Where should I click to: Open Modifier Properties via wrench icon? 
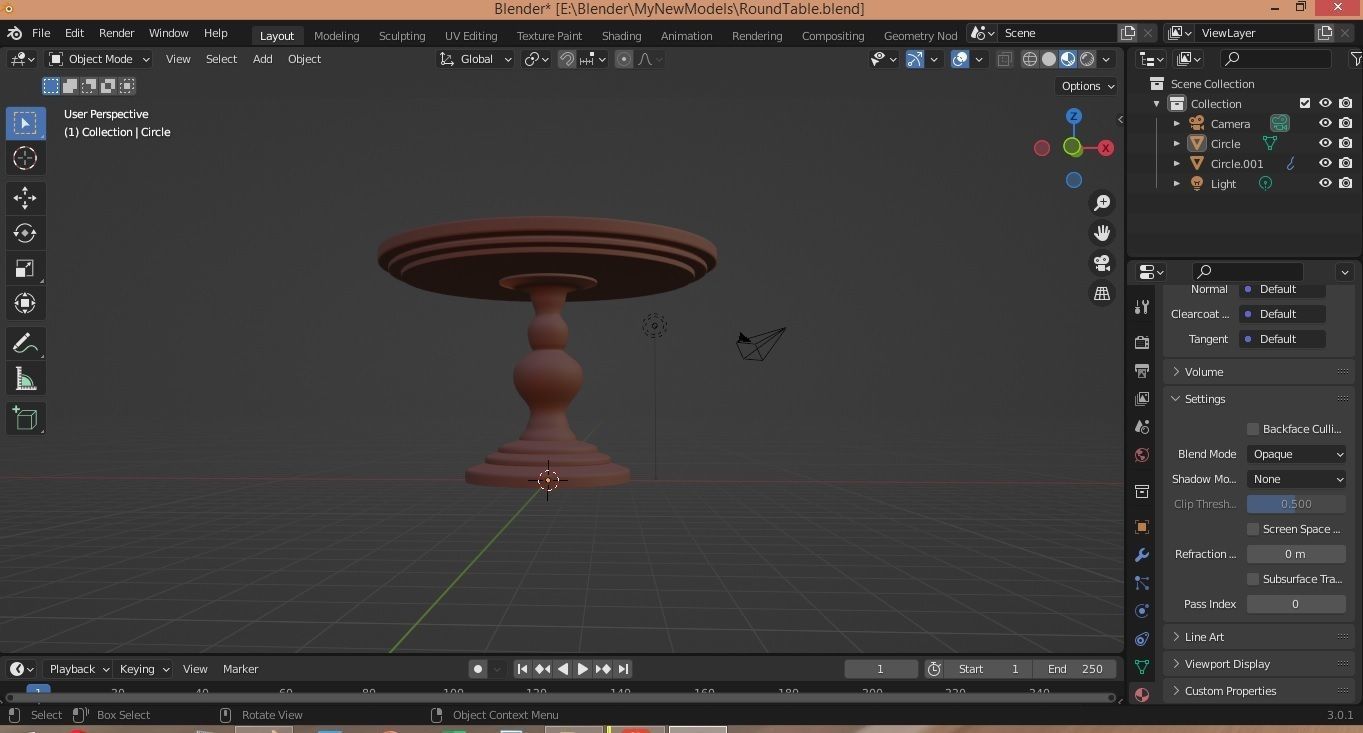pos(1140,555)
